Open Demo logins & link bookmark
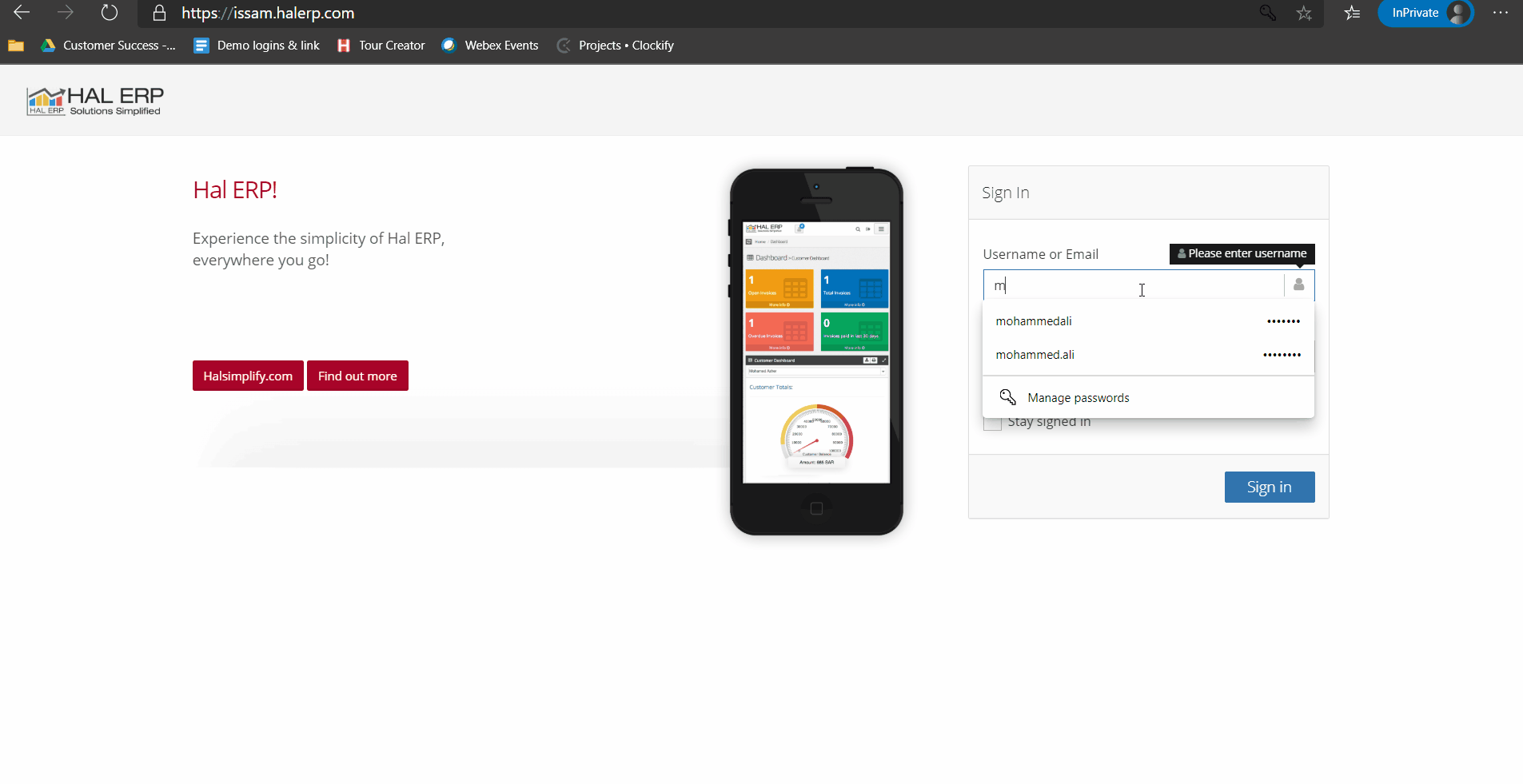This screenshot has width=1523, height=784. pos(257,46)
